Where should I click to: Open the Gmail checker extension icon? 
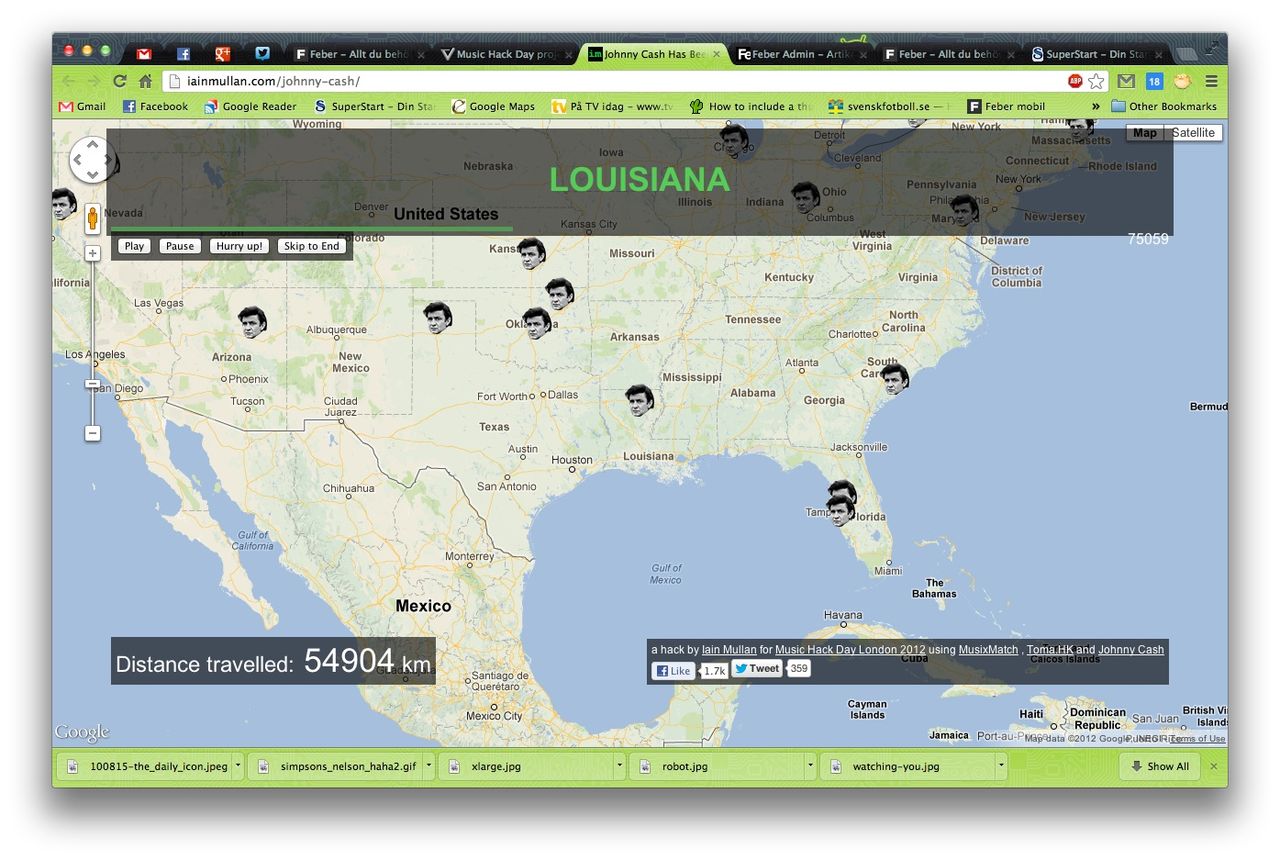[1126, 81]
